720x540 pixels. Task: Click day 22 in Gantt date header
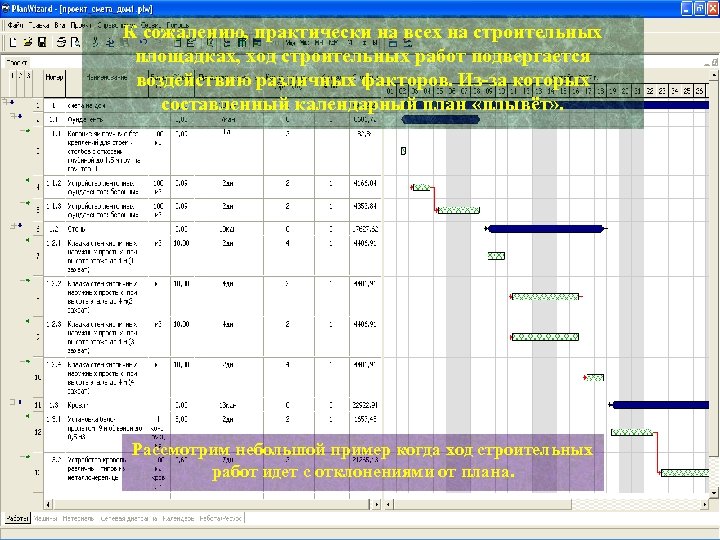coord(650,91)
